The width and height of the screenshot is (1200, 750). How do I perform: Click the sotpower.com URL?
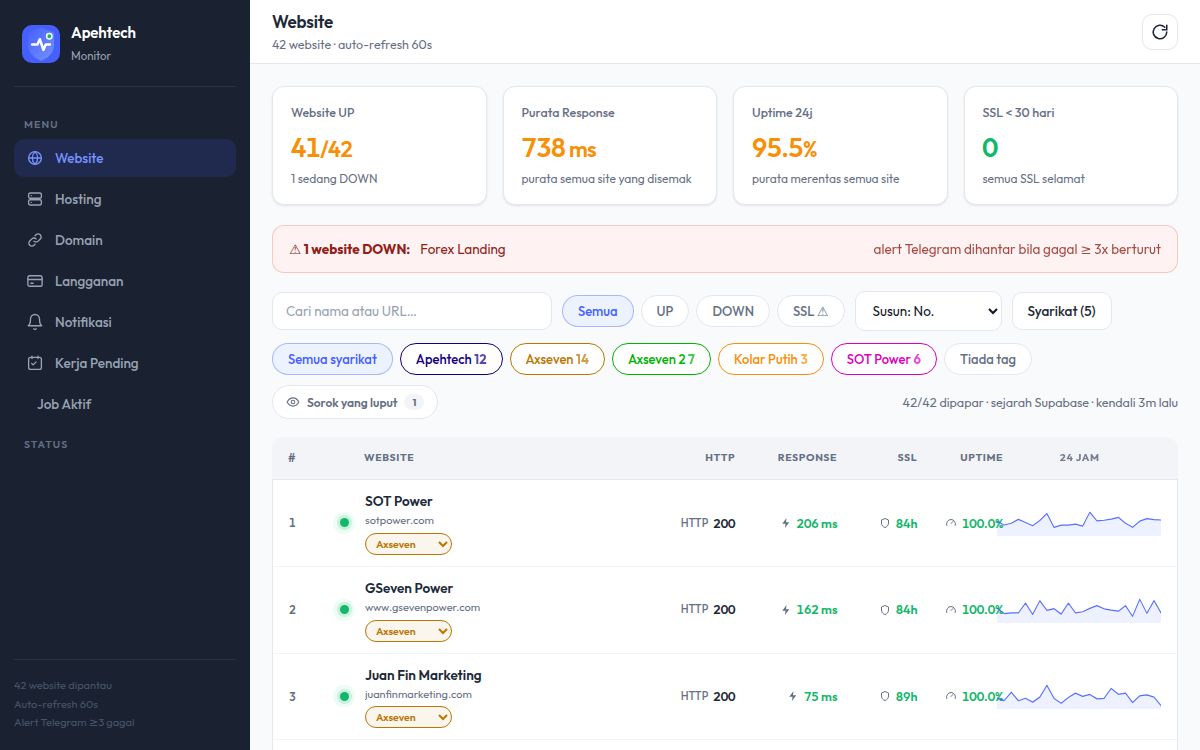pos(399,521)
